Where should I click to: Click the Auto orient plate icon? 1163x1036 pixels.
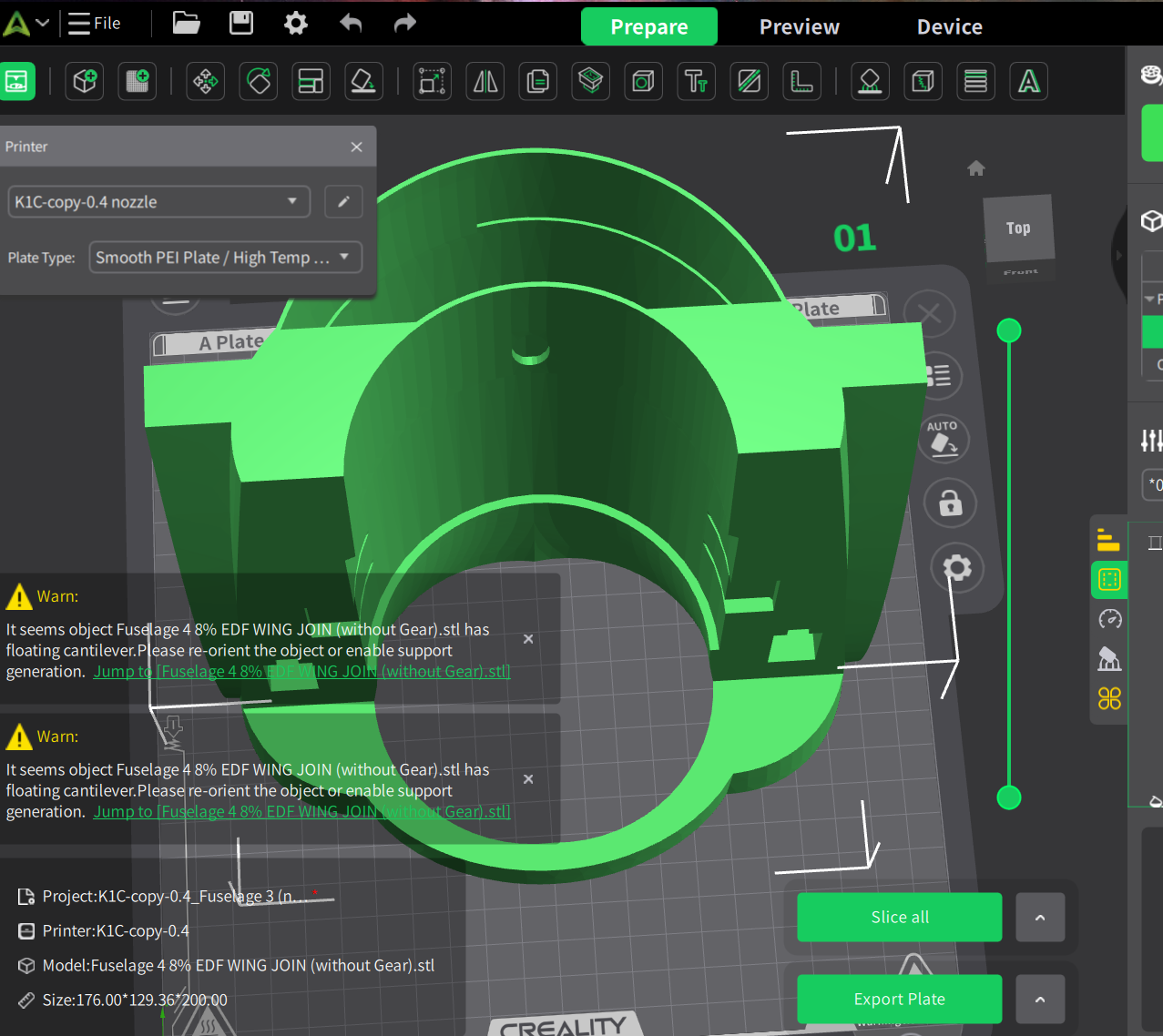(944, 440)
